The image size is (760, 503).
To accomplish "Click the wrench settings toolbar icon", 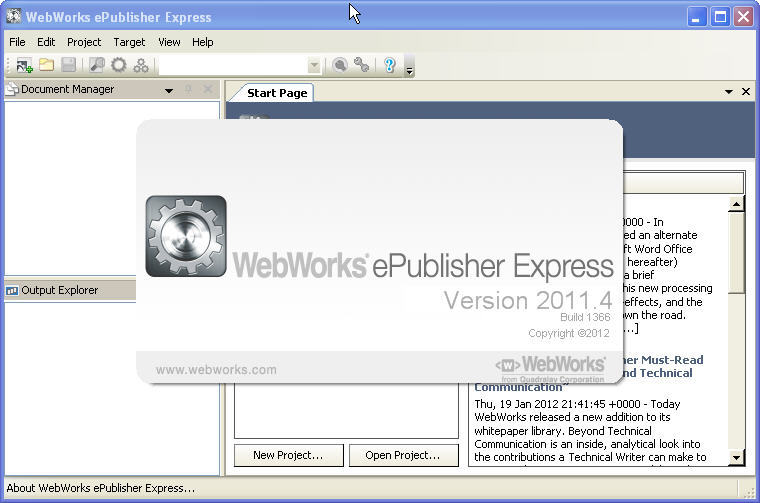I will 362,65.
